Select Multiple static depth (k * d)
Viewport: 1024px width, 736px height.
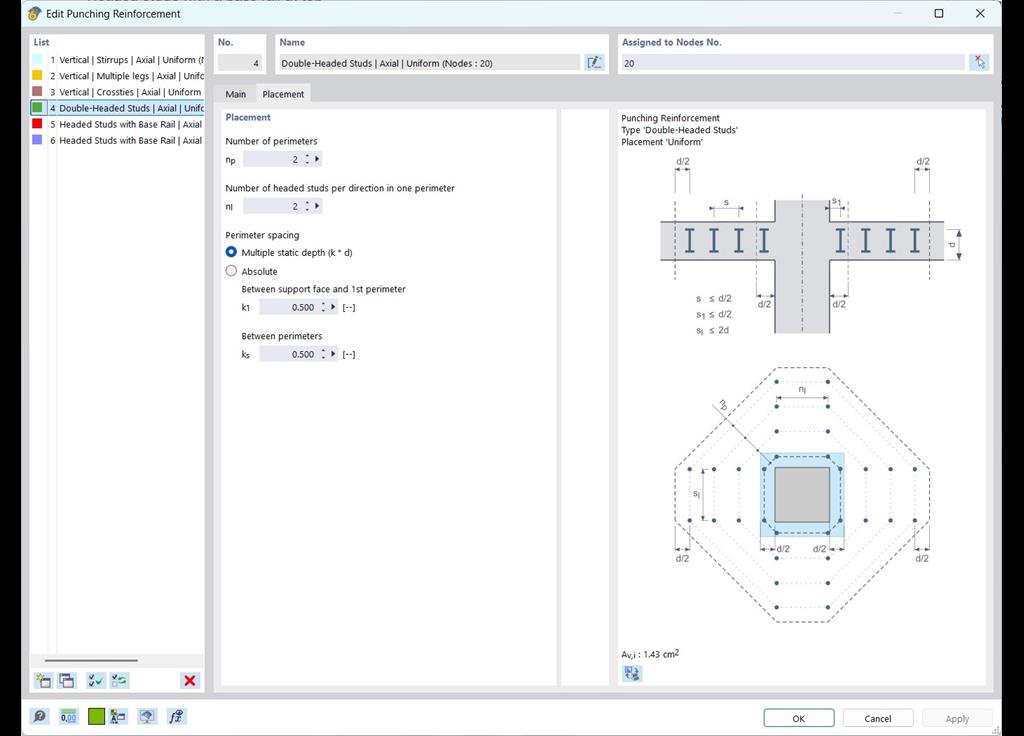231,252
